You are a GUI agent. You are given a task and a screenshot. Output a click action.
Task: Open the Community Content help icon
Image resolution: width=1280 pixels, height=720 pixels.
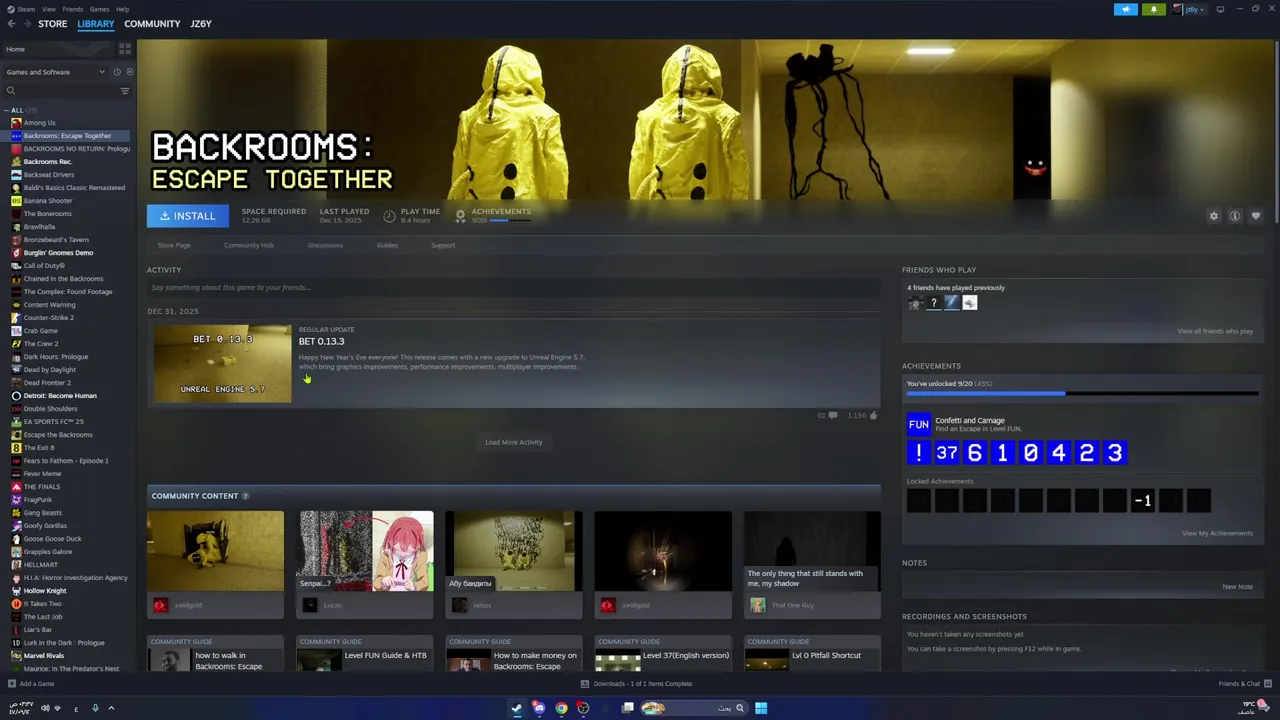(245, 496)
